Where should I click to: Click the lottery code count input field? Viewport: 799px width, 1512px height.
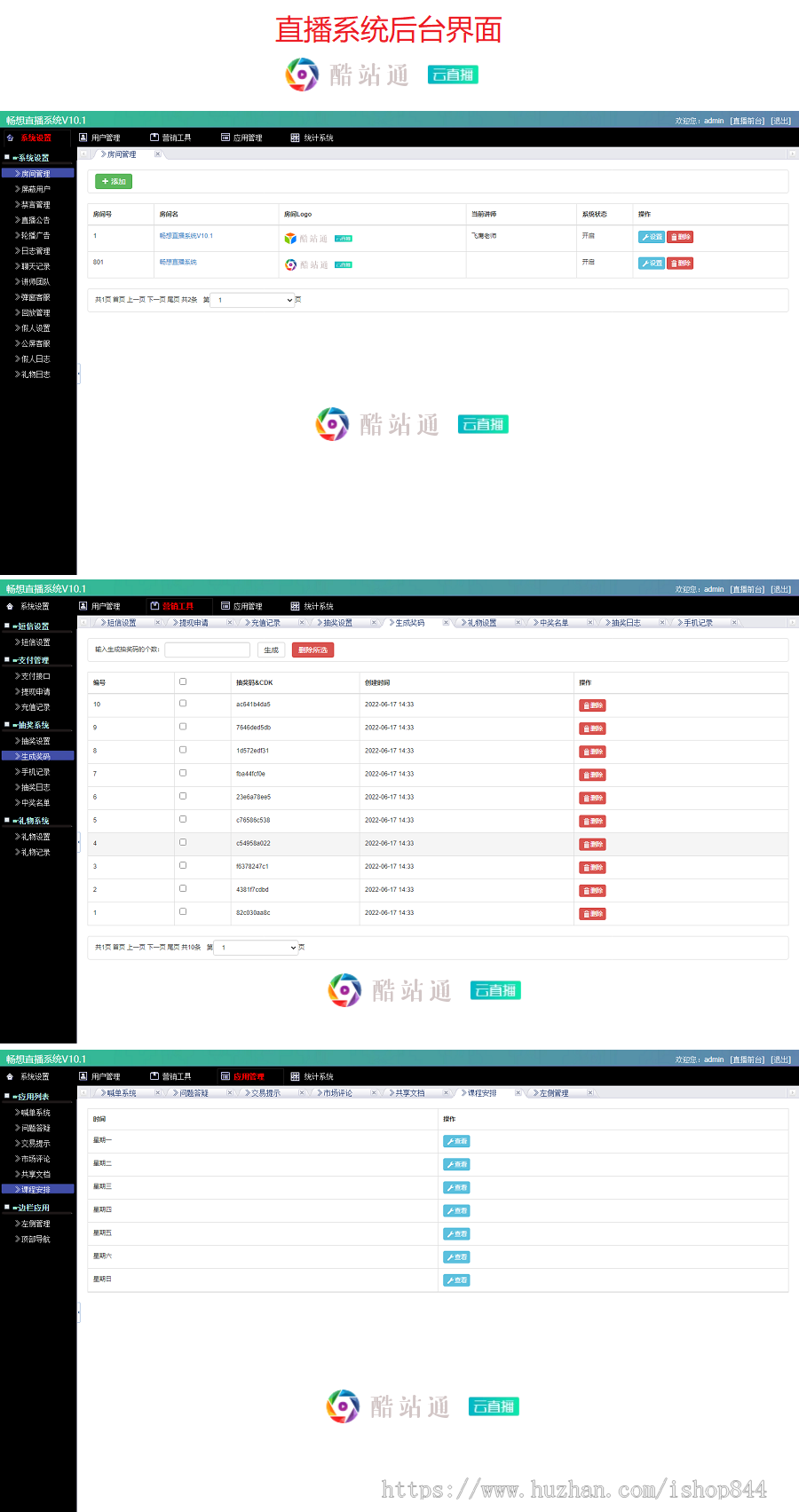pyautogui.click(x=207, y=650)
